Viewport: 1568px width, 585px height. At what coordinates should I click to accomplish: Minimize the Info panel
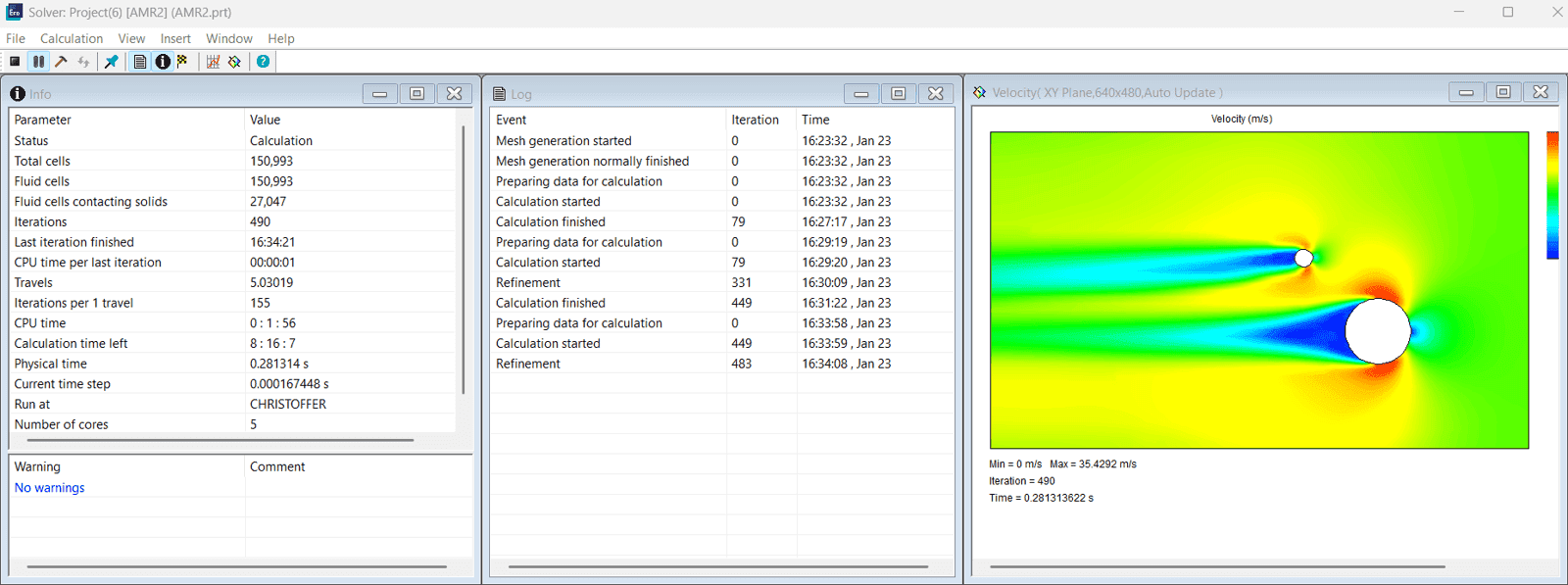pyautogui.click(x=380, y=94)
